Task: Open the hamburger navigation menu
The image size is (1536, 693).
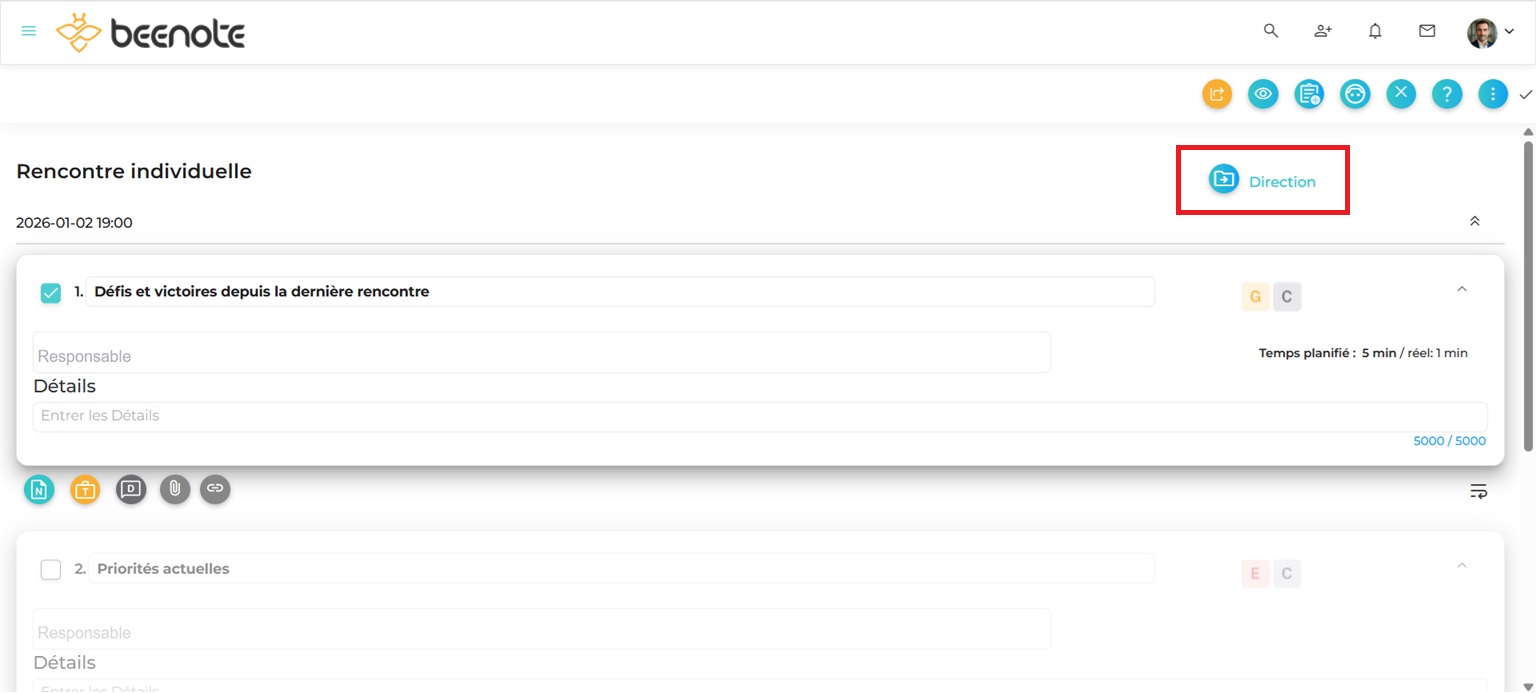Action: (x=29, y=31)
